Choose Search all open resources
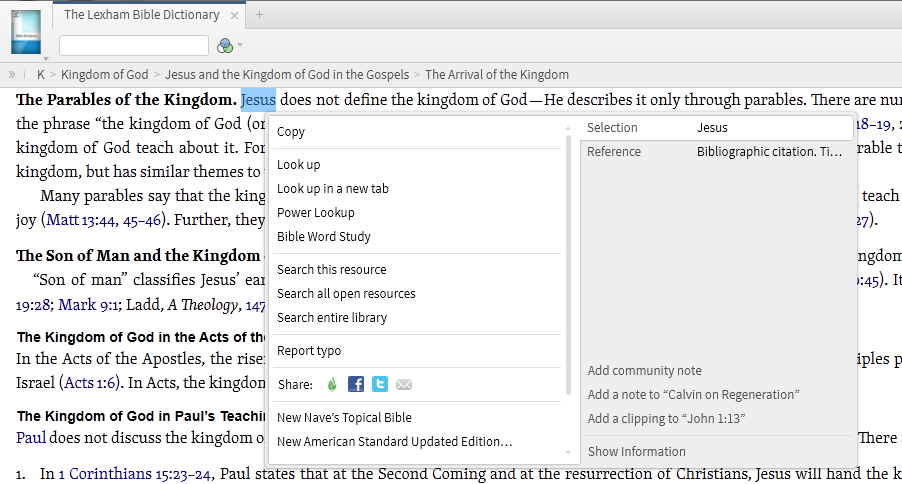This screenshot has width=902, height=484. (346, 294)
